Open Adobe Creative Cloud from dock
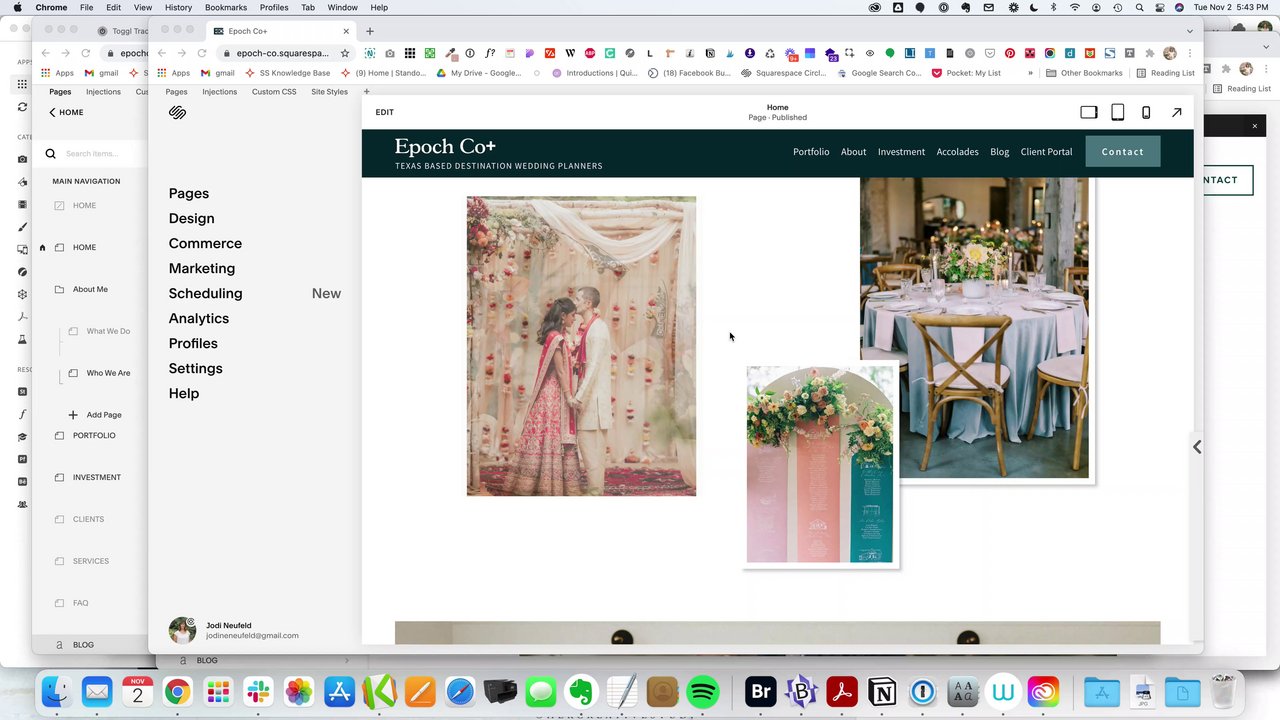 [1043, 692]
